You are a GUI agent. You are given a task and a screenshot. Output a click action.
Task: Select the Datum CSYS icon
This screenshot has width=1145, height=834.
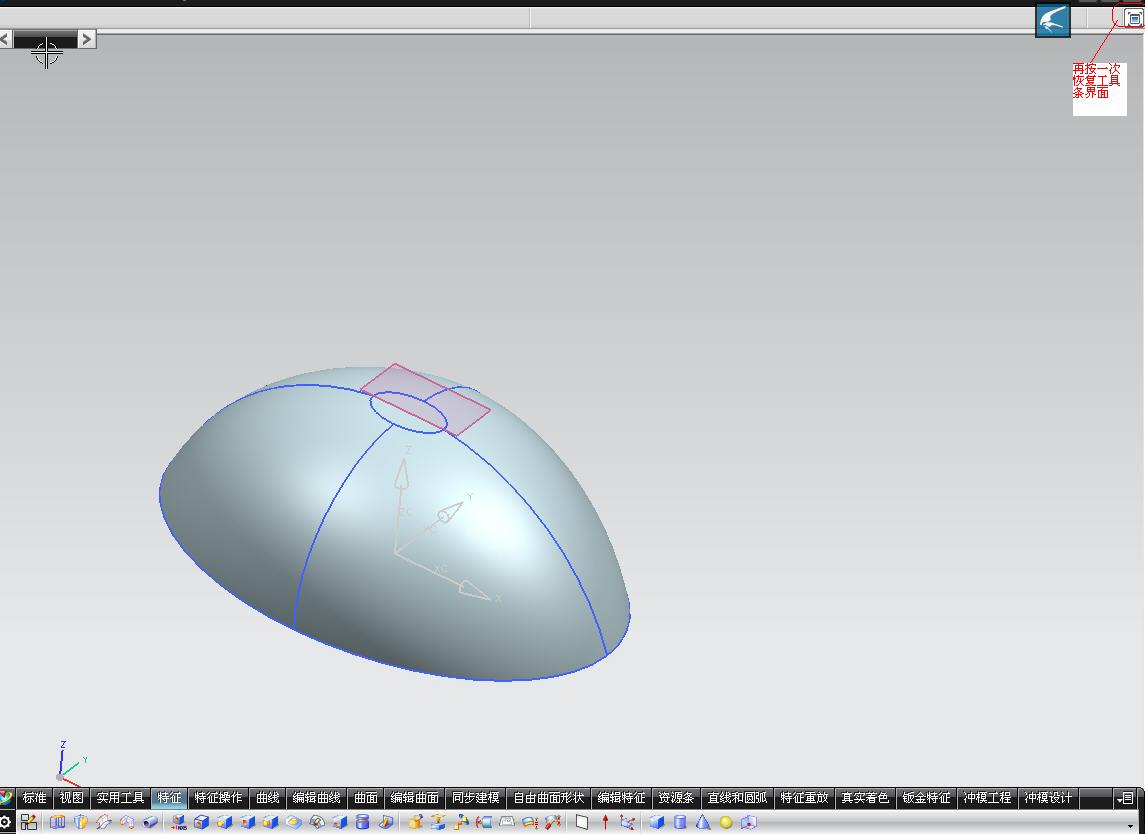[x=627, y=822]
